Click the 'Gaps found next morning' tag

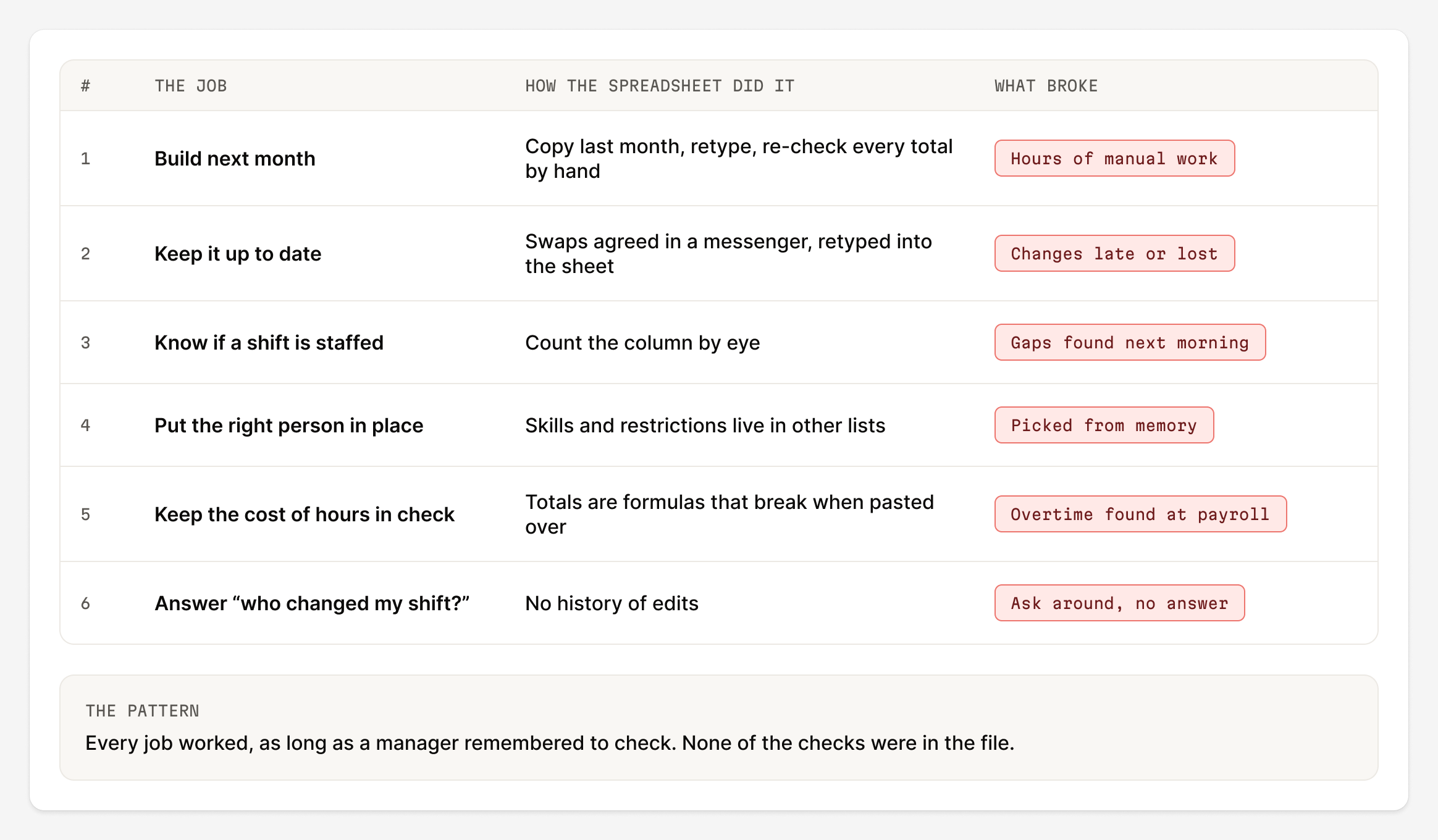pyautogui.click(x=1130, y=342)
